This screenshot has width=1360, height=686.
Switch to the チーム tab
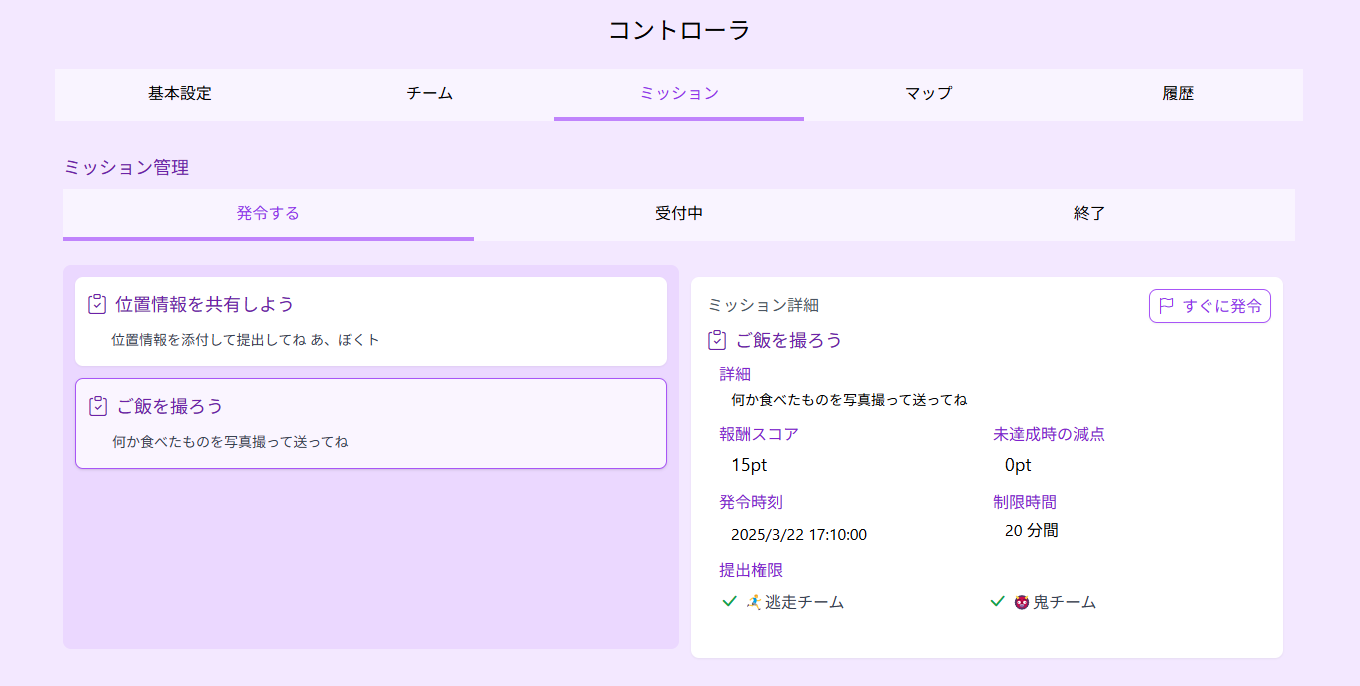429,94
